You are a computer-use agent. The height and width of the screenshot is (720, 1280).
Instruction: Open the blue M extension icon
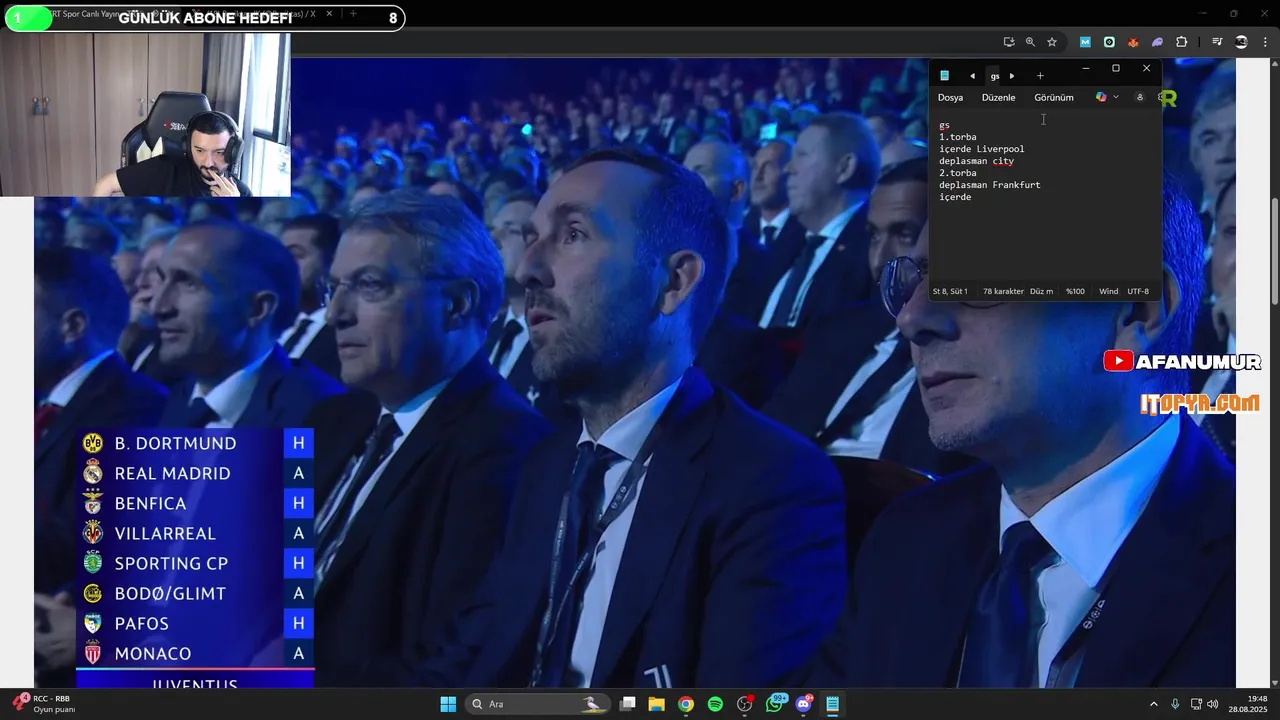click(x=1085, y=42)
